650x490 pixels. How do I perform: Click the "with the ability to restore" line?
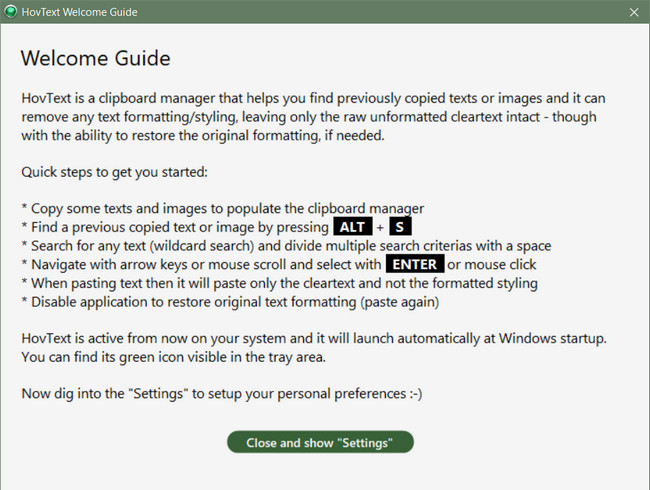pos(203,136)
